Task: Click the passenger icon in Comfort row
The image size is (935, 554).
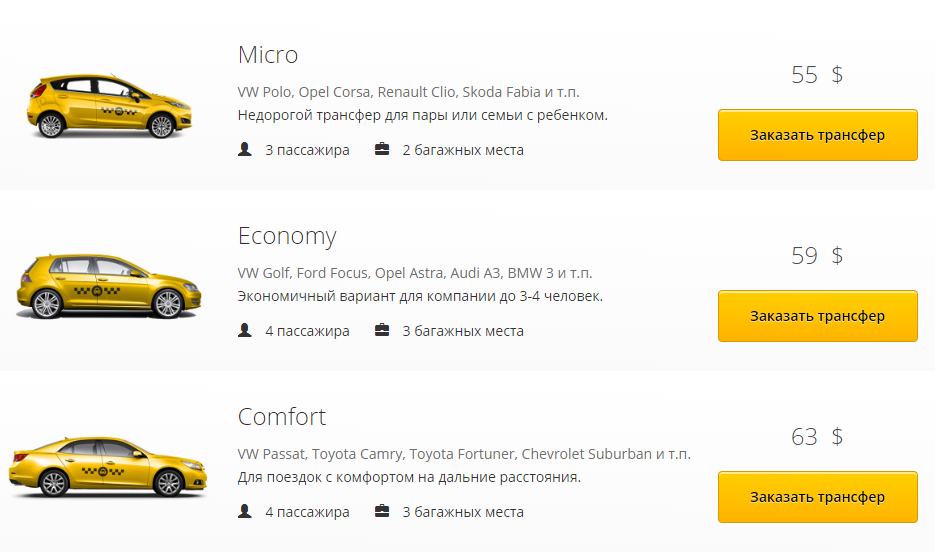Action: 245,511
